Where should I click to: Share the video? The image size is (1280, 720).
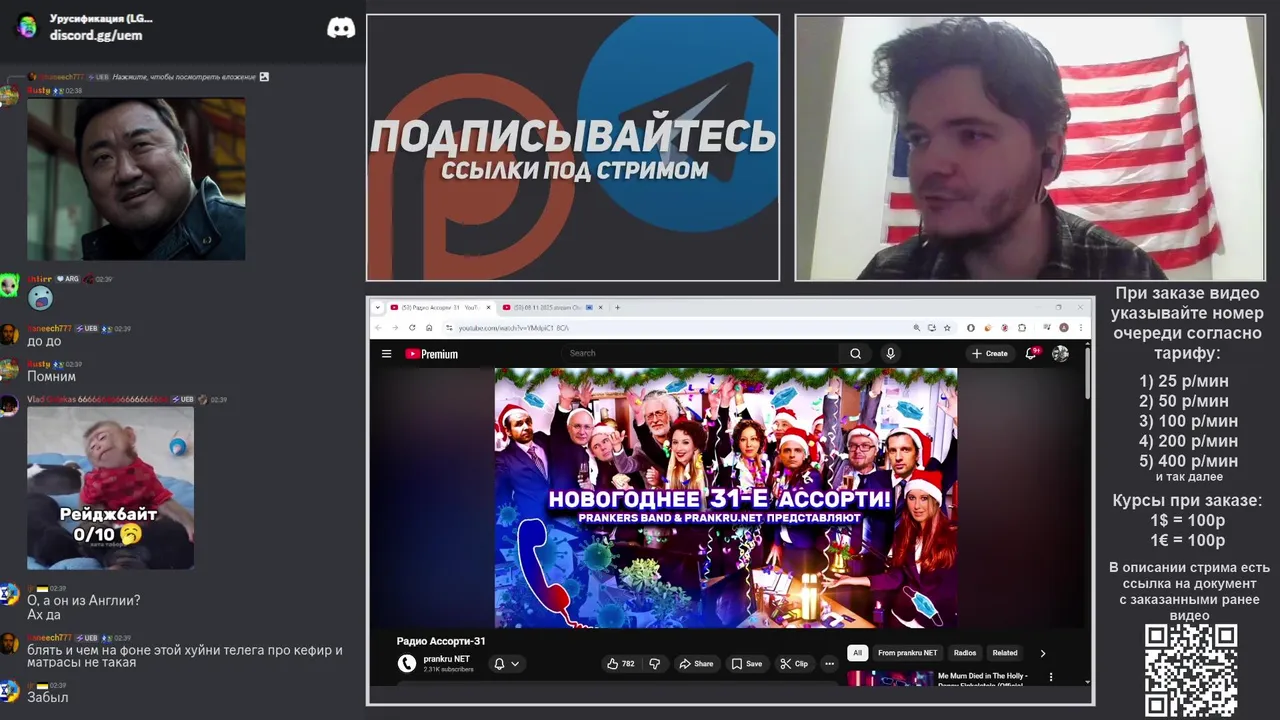(696, 663)
